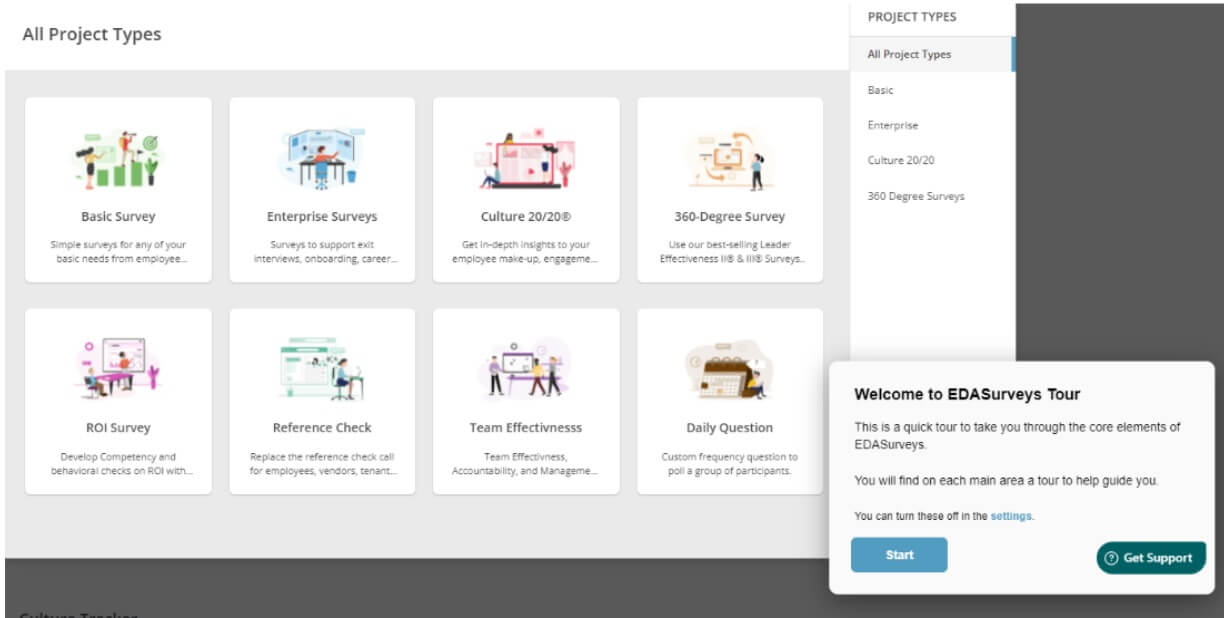Click the PROJECT TYPES sidebar header
The image size is (1224, 618).
[912, 17]
